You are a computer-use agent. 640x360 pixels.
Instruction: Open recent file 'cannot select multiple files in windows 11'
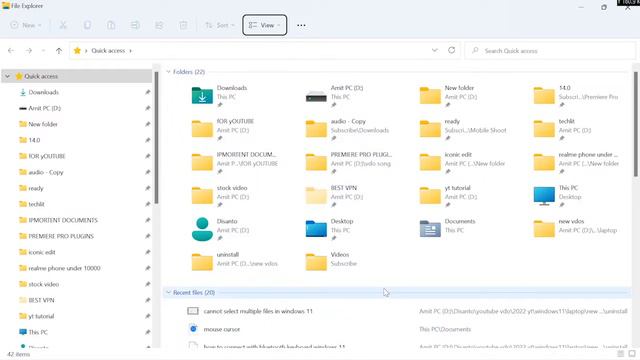point(258,311)
